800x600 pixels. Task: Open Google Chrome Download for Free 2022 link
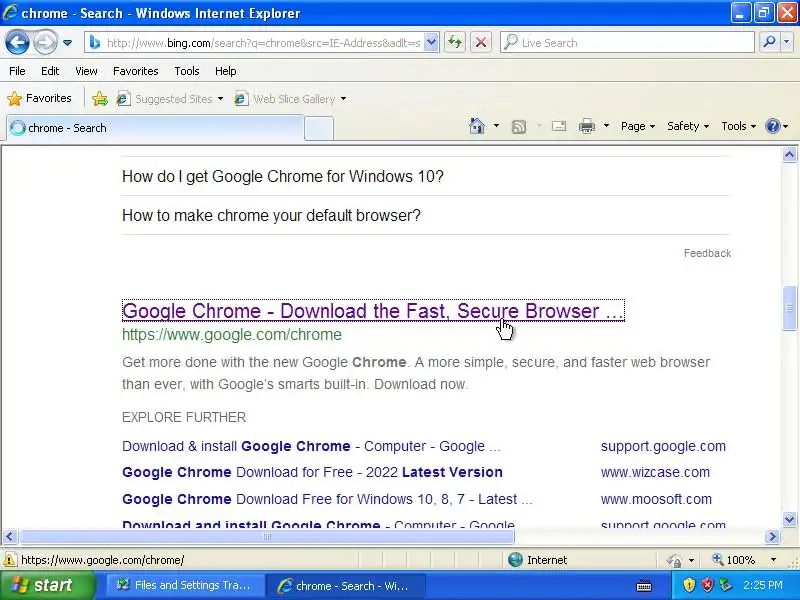[312, 472]
